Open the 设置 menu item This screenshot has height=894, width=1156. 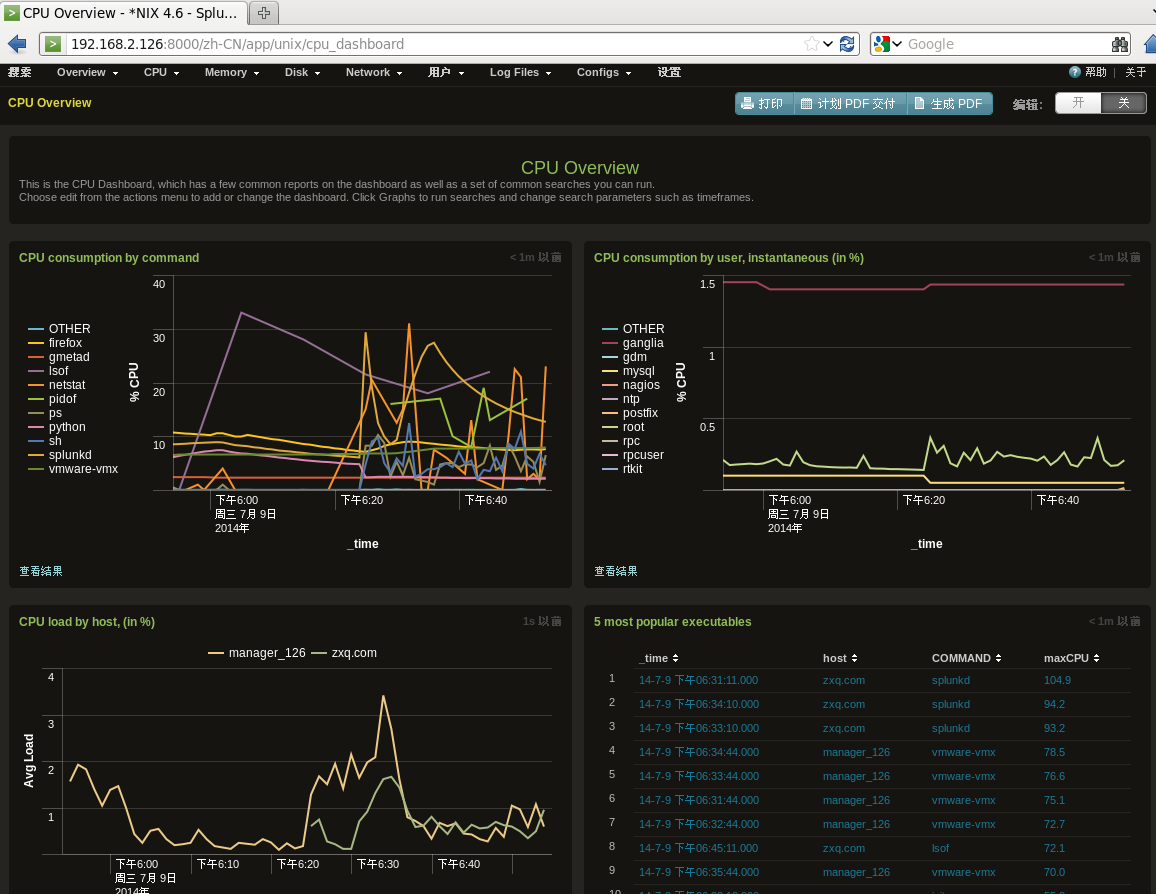coord(669,72)
